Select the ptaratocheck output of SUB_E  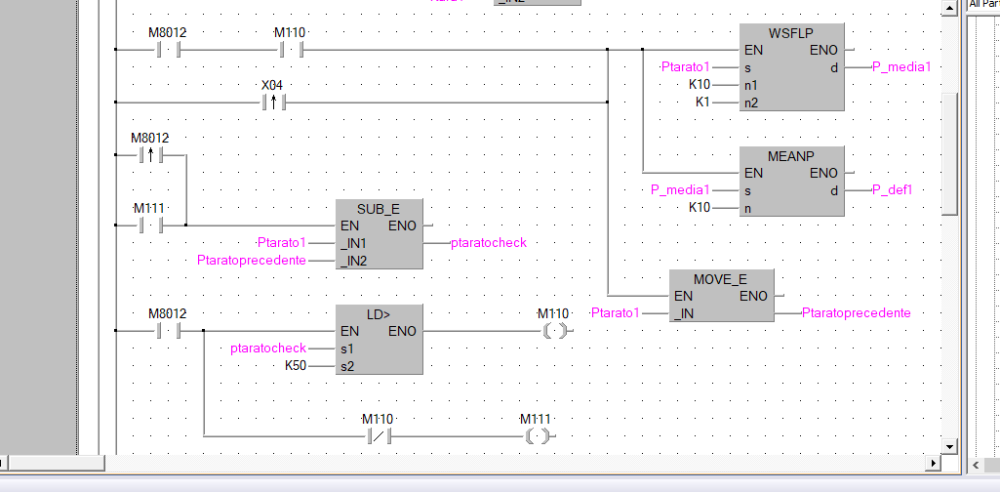coord(488,242)
